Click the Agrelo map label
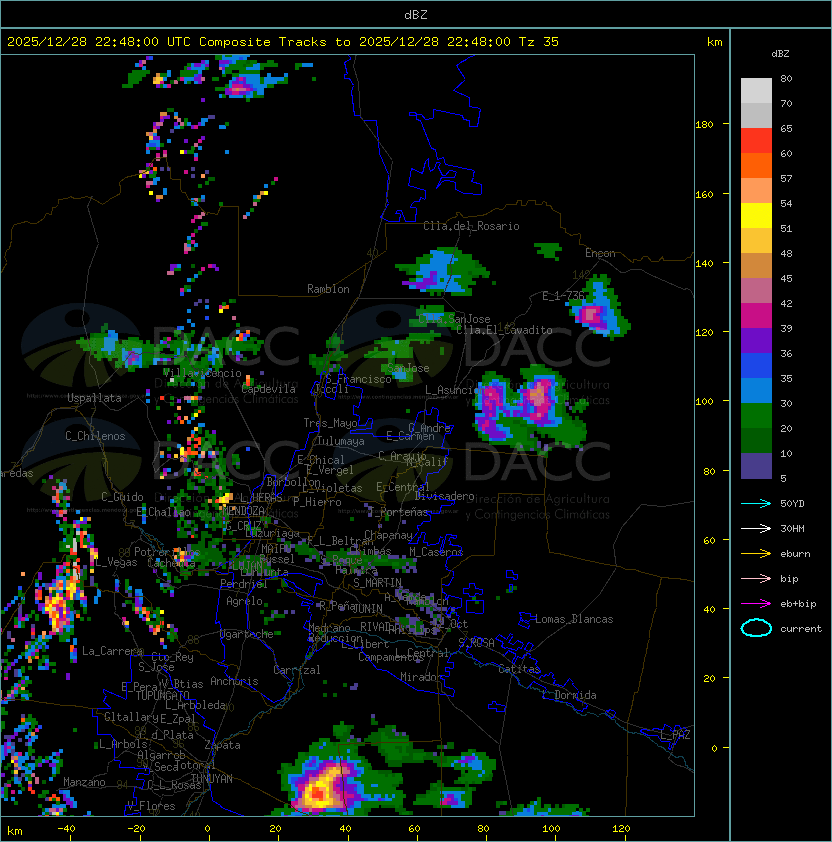 click(x=244, y=601)
